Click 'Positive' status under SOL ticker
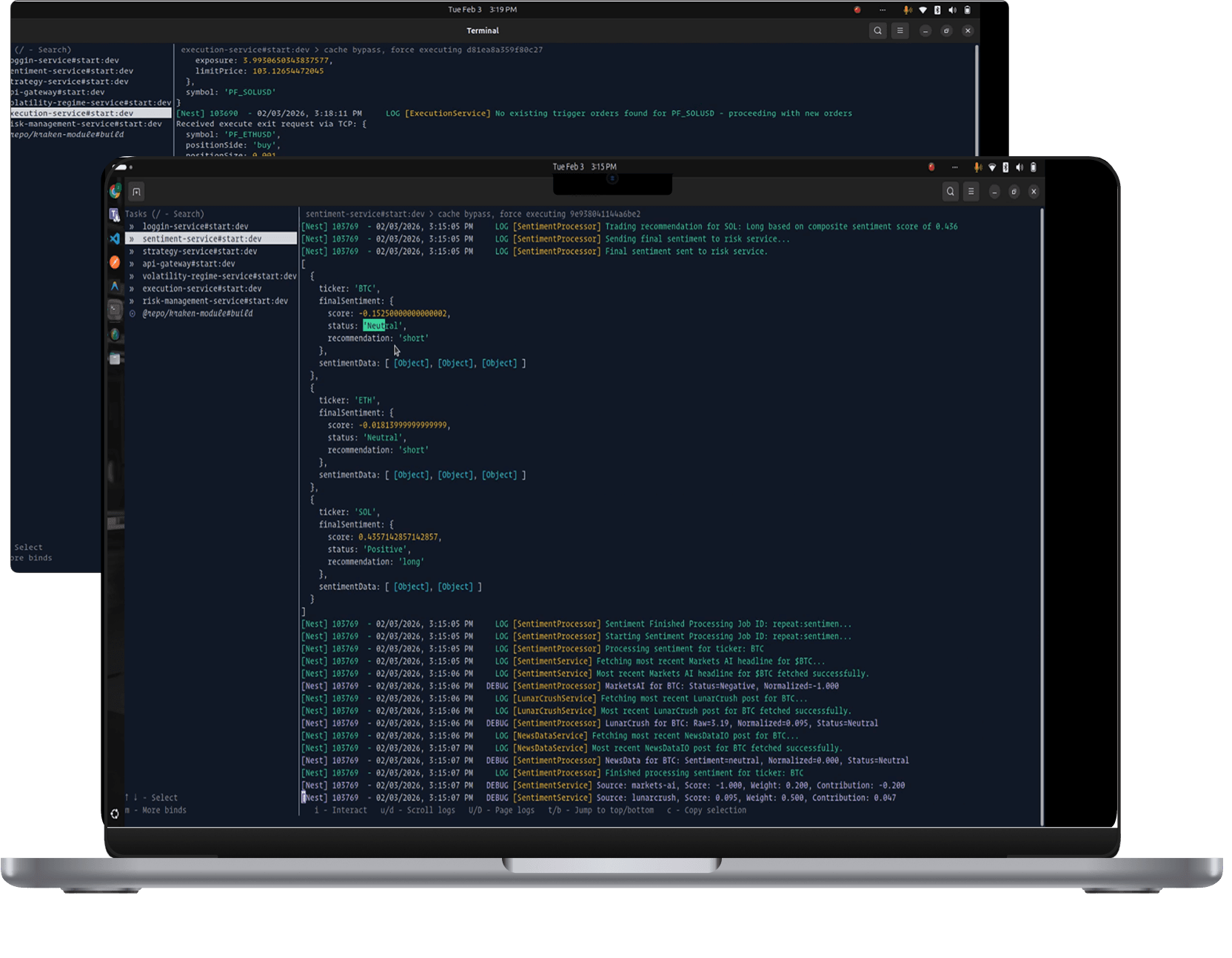 tap(386, 550)
